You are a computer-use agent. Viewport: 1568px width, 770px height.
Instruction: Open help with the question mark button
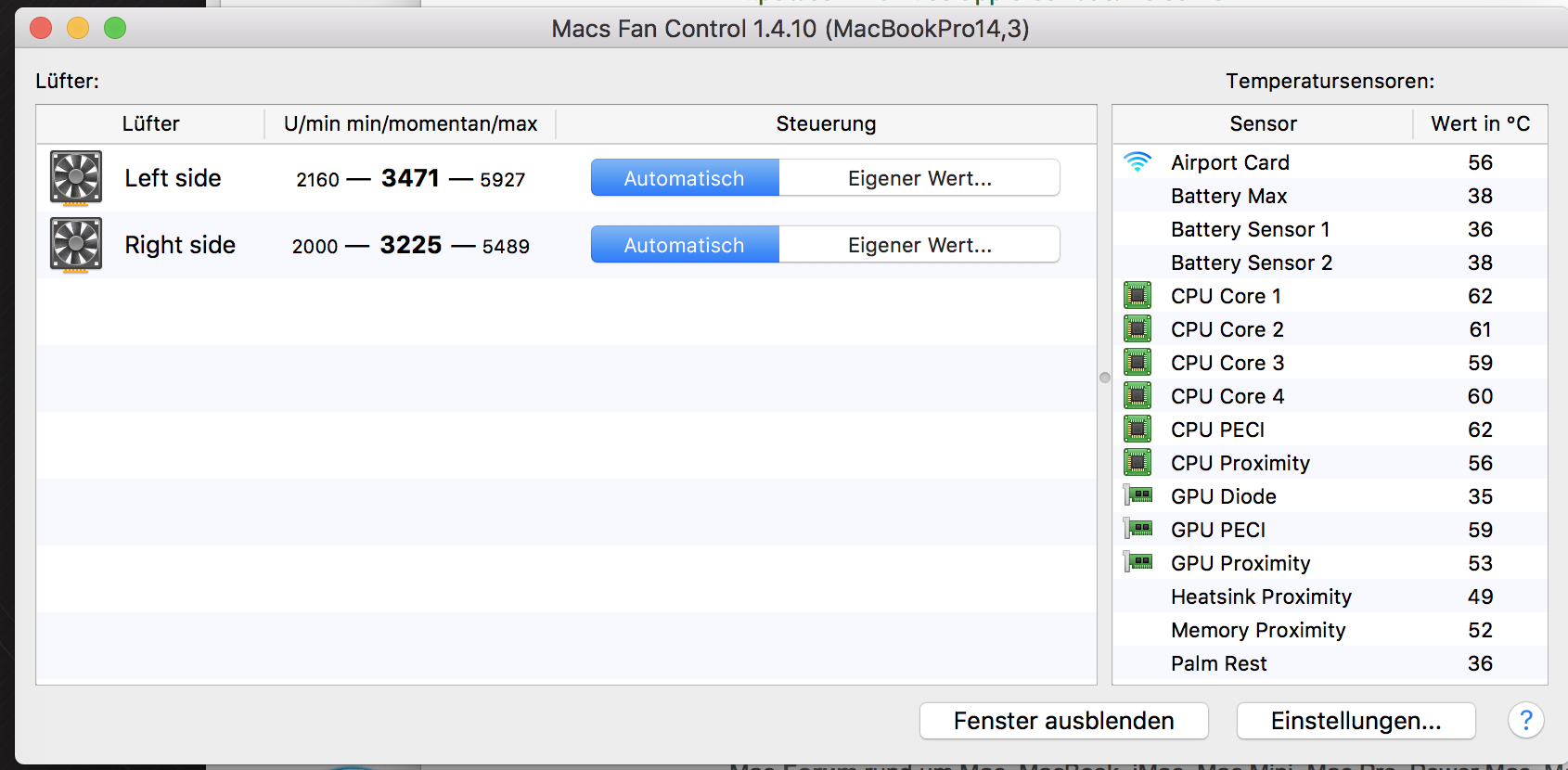(1525, 720)
